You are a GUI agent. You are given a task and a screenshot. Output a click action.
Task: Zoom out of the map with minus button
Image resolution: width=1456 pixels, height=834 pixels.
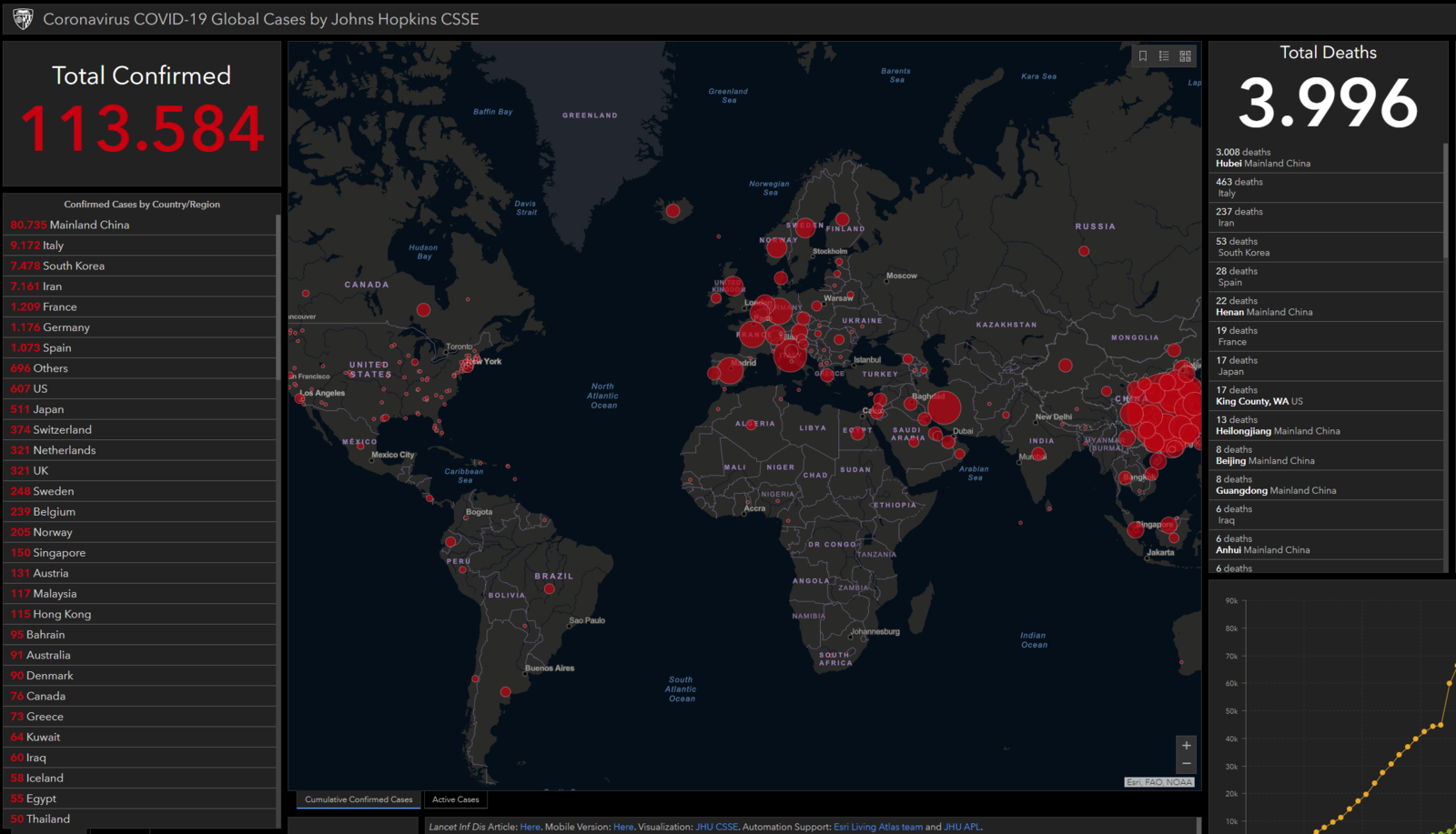1186,764
